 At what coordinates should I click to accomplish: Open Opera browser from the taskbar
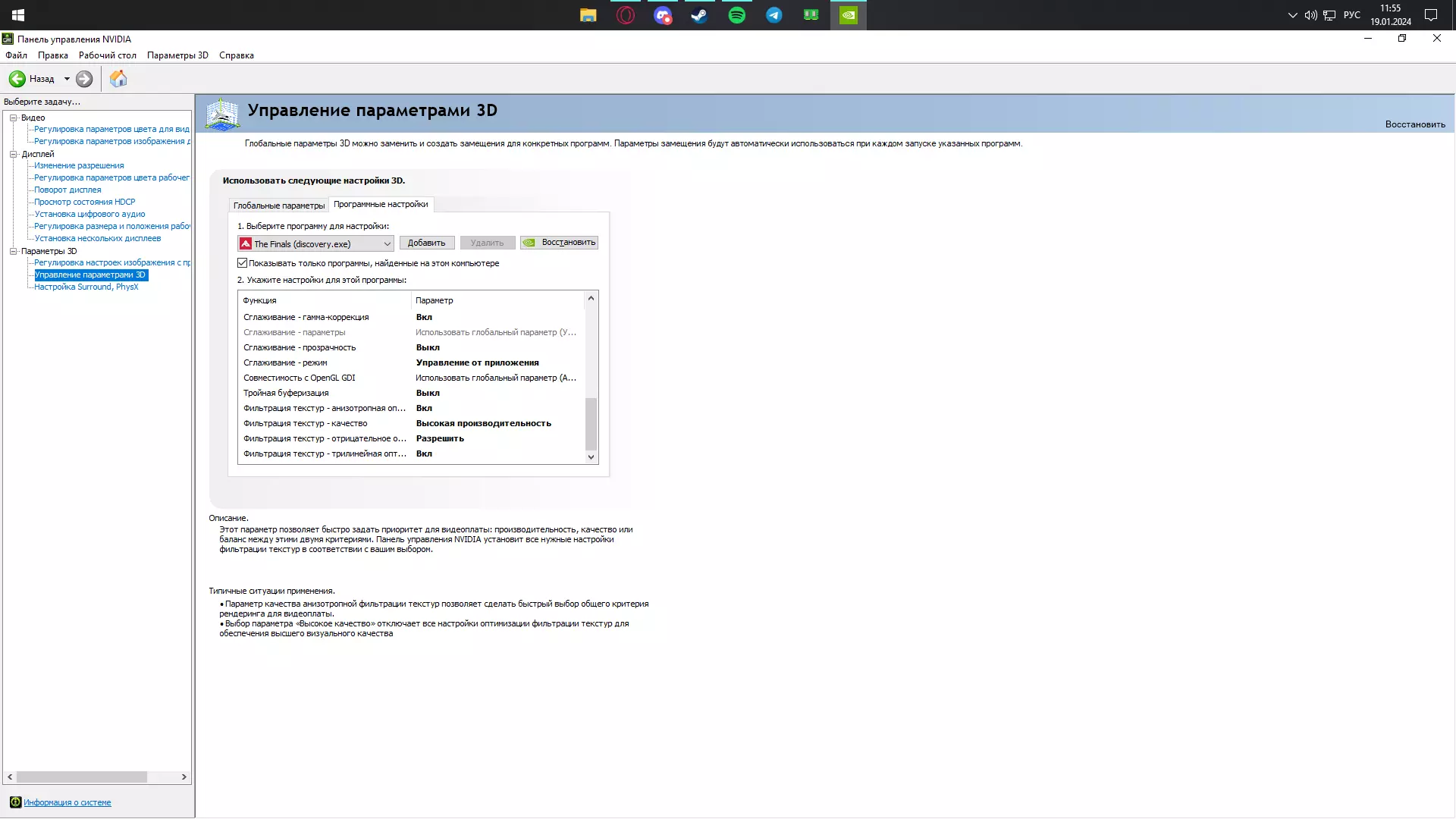click(x=626, y=15)
